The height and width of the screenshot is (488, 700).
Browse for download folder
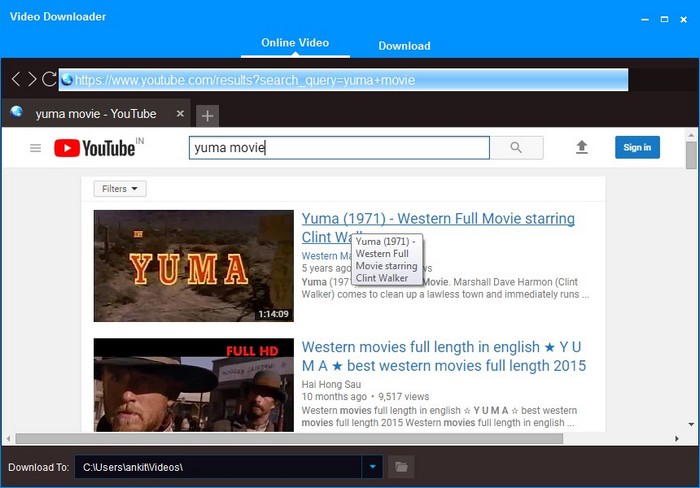click(x=401, y=467)
